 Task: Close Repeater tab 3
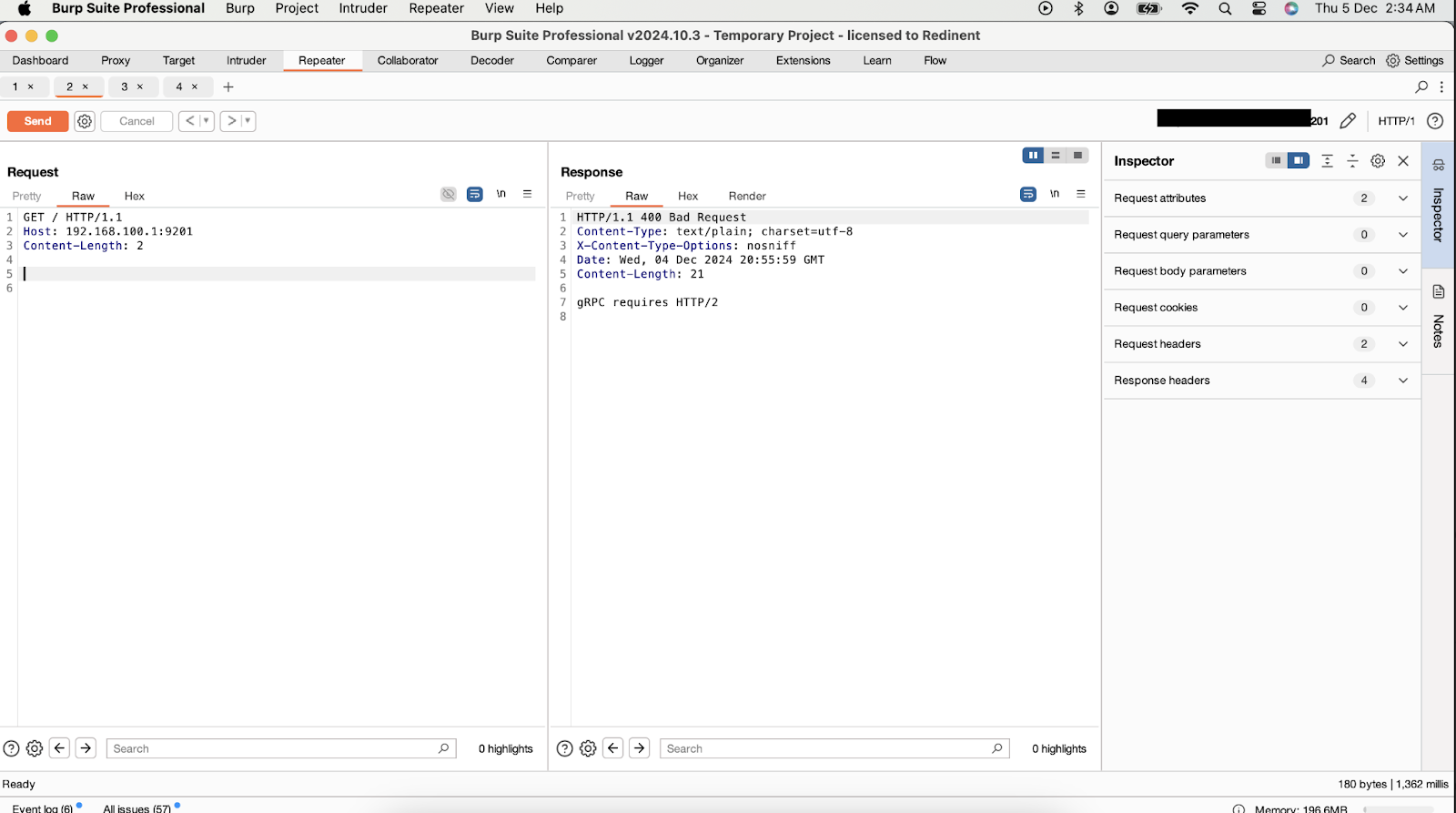coord(140,86)
